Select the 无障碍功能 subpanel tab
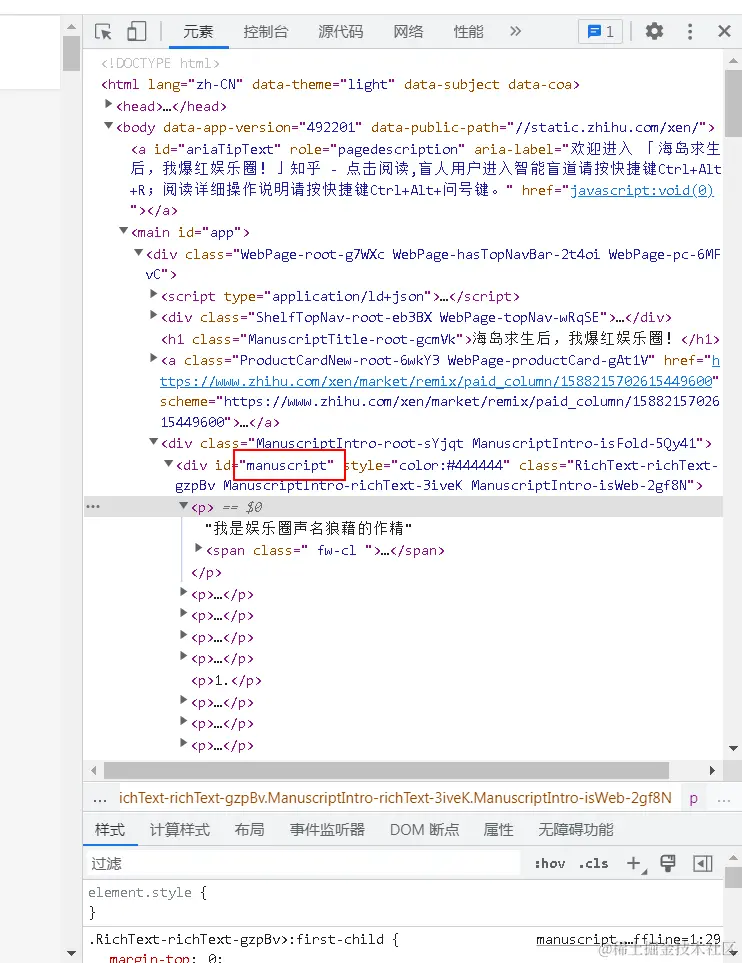The width and height of the screenshot is (742, 963). (576, 830)
